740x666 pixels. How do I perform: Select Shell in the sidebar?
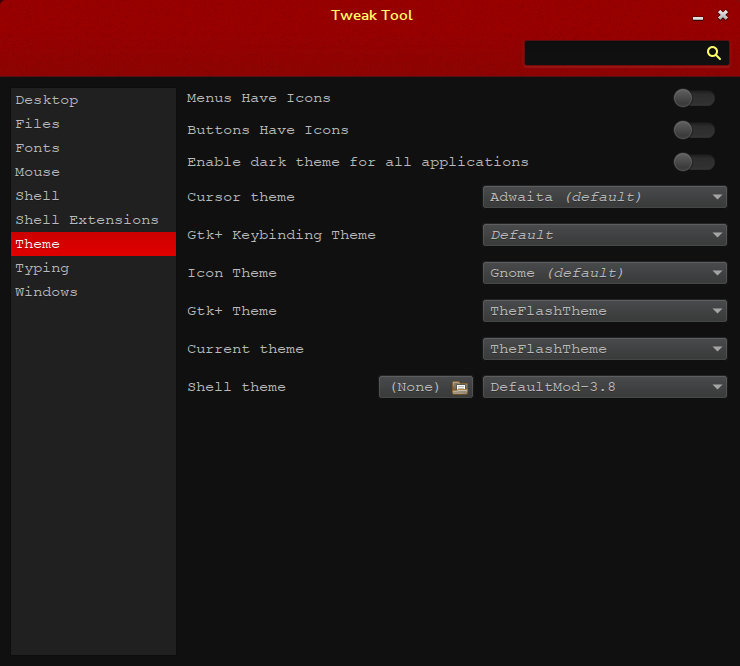click(93, 196)
